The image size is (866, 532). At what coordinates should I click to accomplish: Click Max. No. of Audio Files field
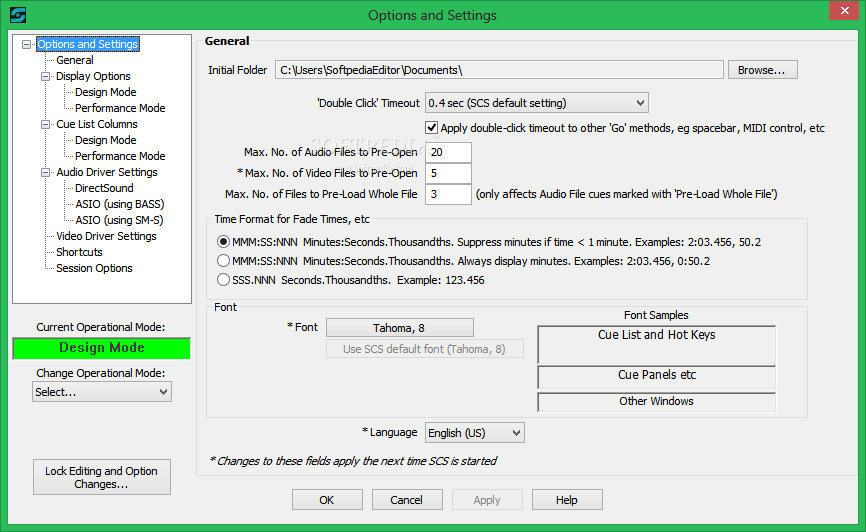click(x=448, y=152)
